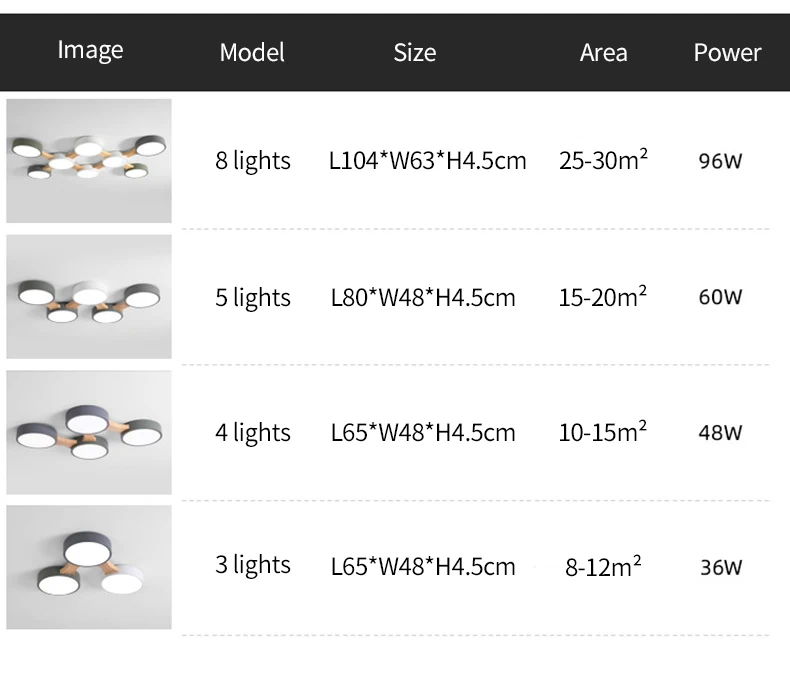790x677 pixels.
Task: Select the Power column header
Action: (x=727, y=52)
